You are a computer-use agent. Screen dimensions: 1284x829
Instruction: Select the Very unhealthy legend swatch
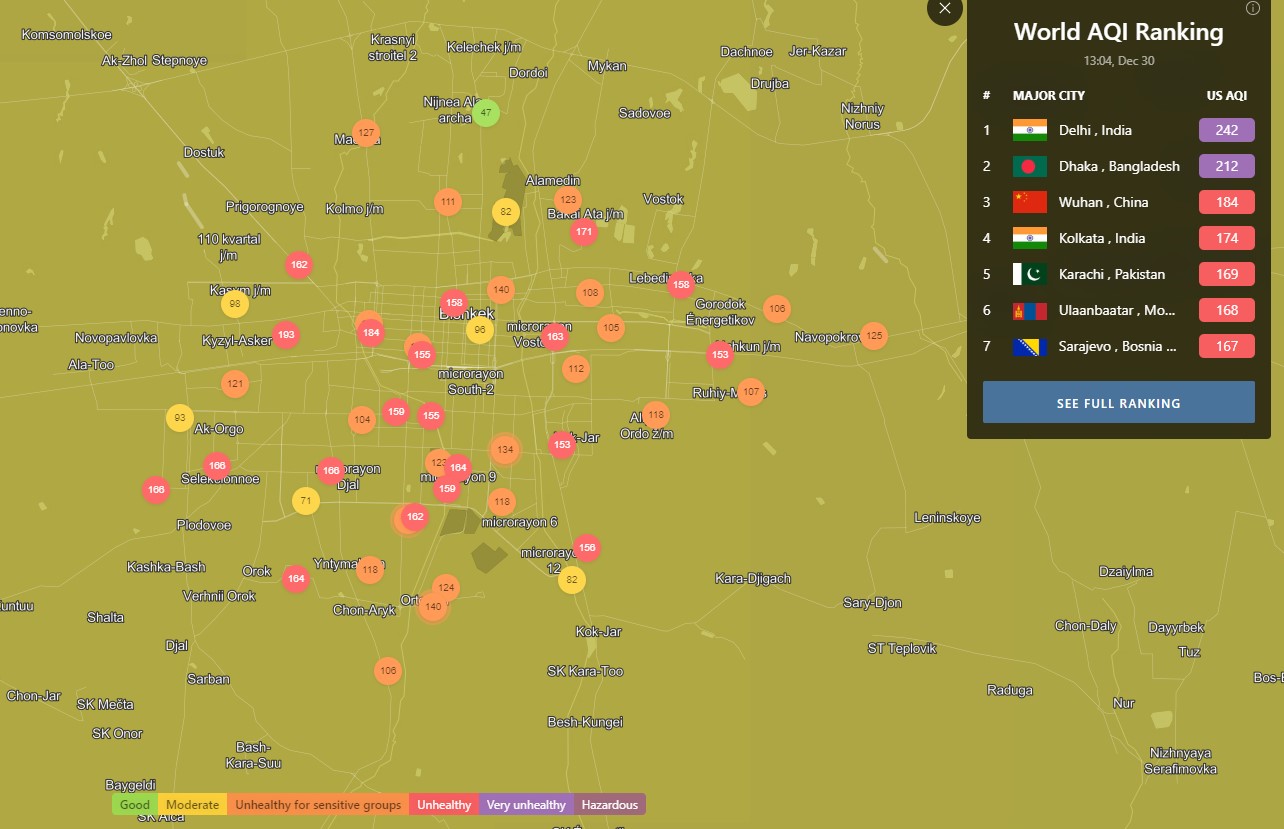tap(526, 805)
